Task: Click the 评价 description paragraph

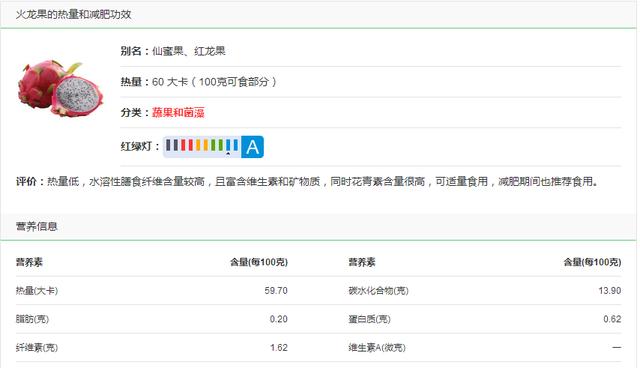Action: coord(307,182)
